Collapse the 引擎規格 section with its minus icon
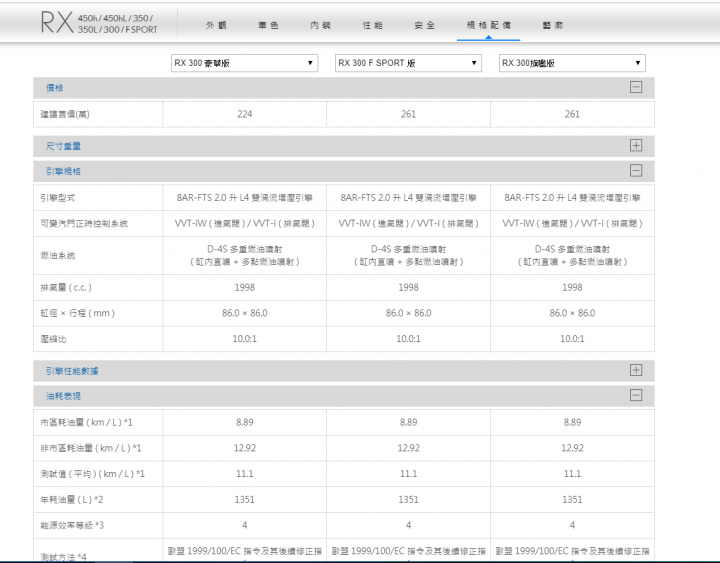 [636, 171]
